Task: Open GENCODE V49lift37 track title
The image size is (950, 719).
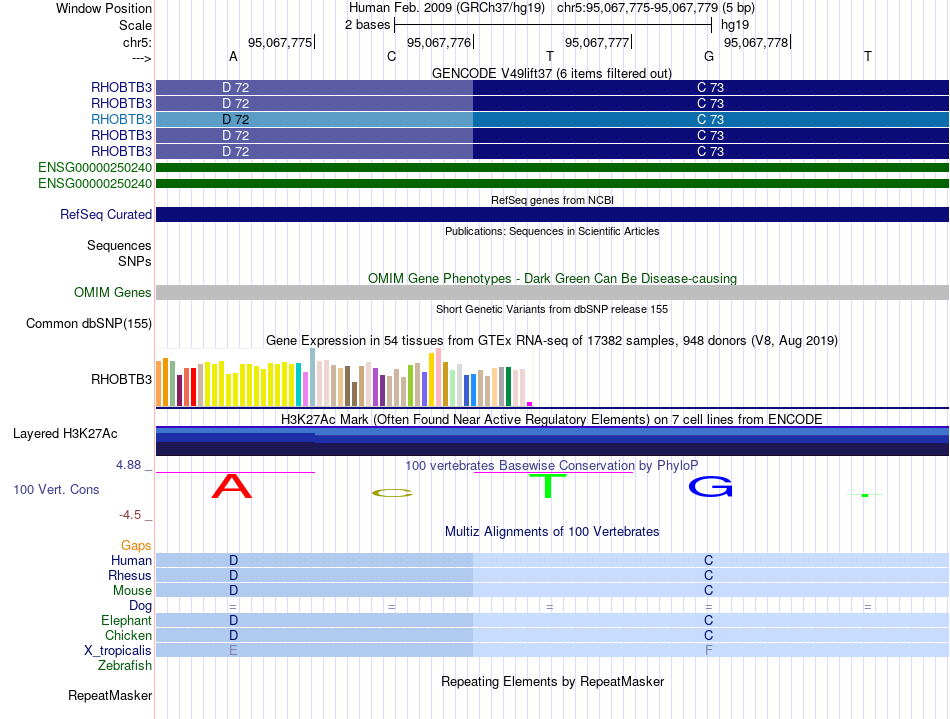Action: (x=551, y=73)
